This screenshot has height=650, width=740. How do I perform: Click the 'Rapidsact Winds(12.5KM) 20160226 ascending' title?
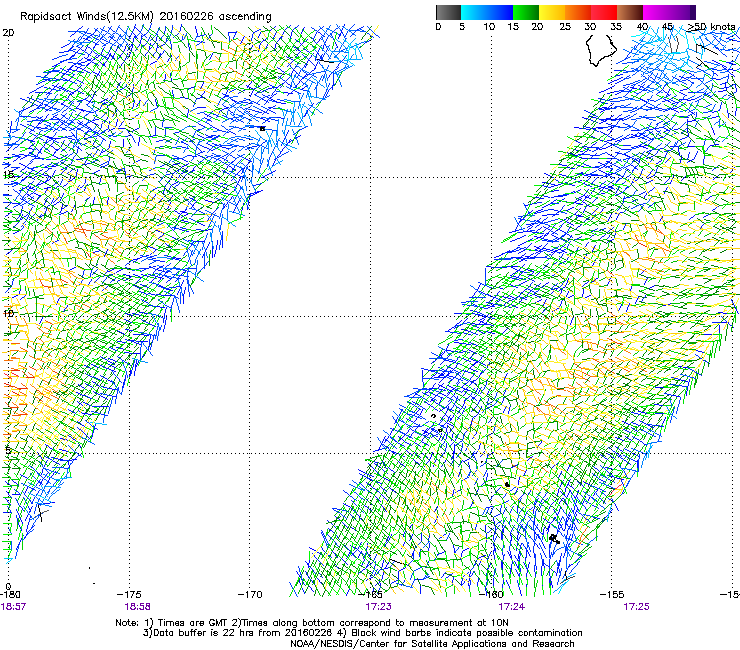pos(146,17)
